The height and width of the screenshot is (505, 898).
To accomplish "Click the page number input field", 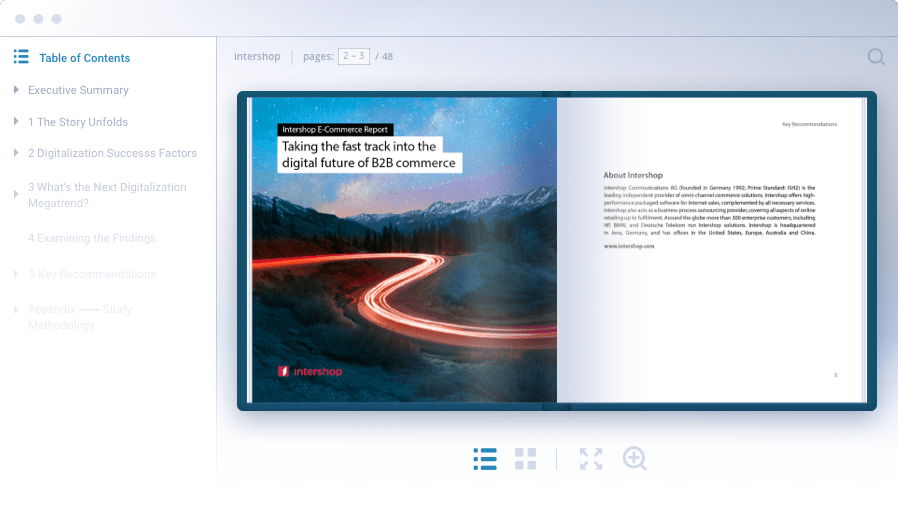I will pyautogui.click(x=354, y=56).
